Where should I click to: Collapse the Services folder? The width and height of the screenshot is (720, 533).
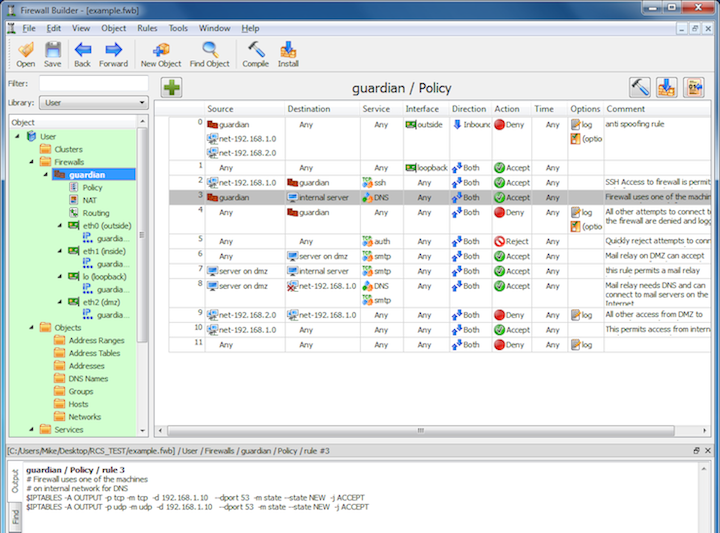pyautogui.click(x=32, y=429)
